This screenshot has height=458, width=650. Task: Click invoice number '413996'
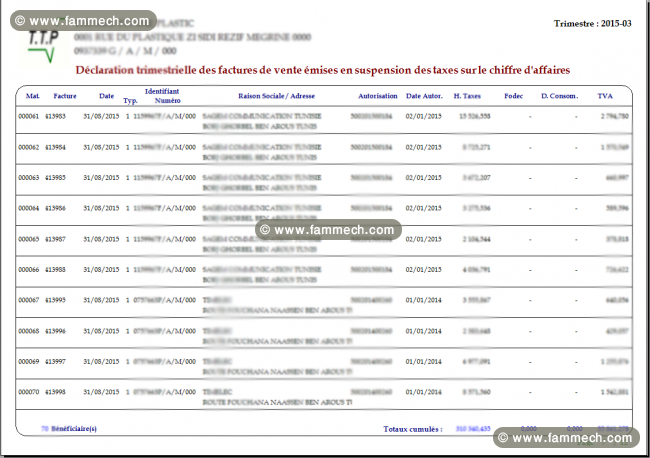(56, 331)
